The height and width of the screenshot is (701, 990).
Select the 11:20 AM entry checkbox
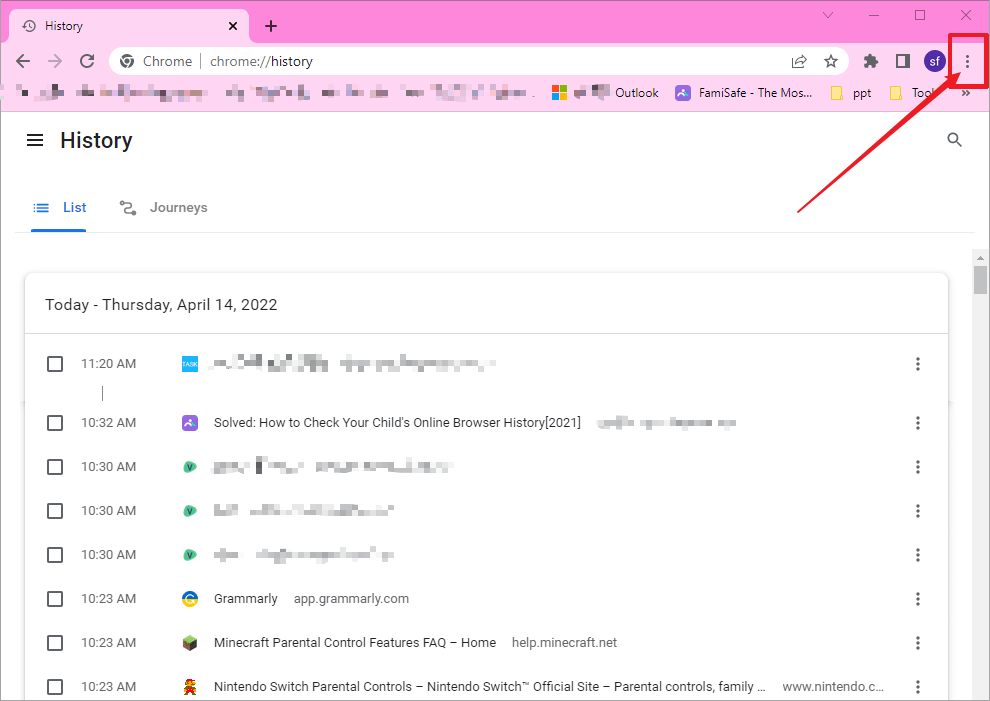point(55,364)
